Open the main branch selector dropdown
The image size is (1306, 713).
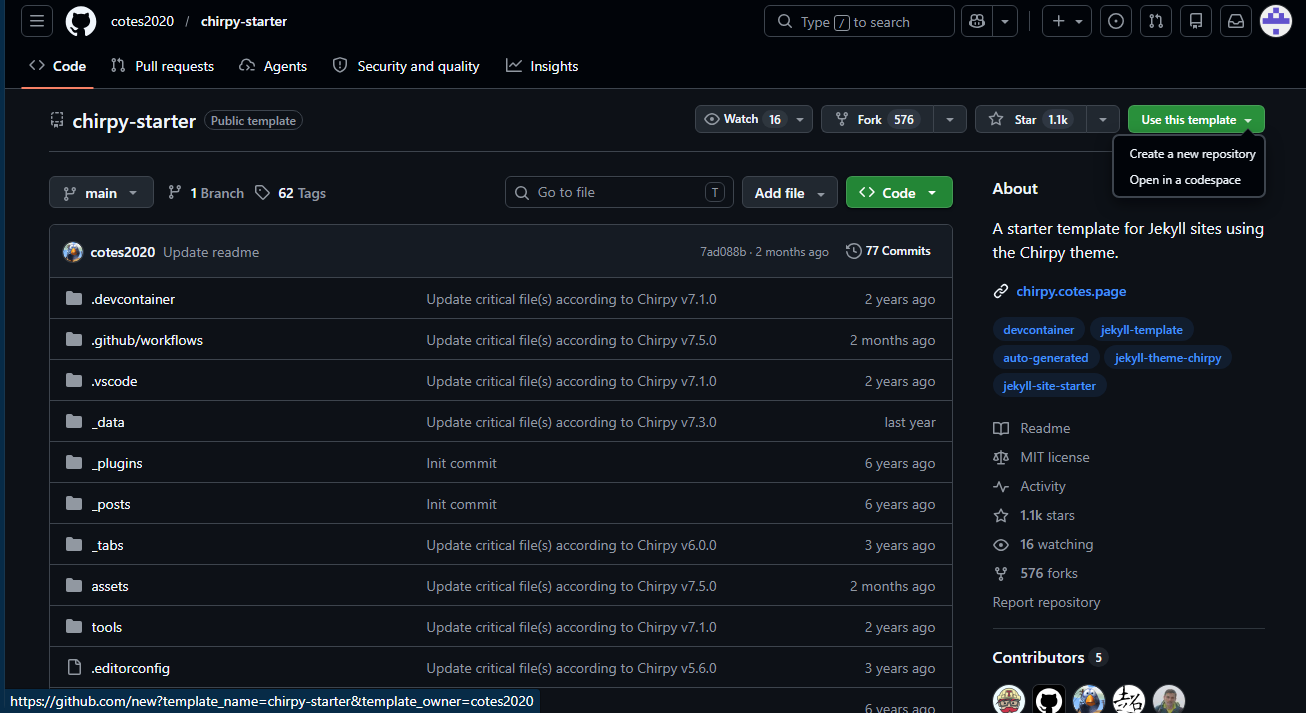tap(101, 193)
